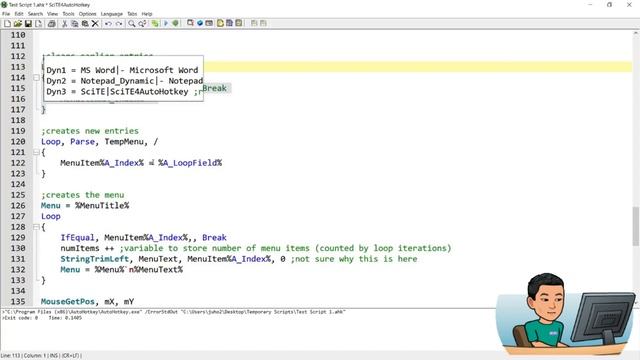Create a new file with the New toolbar icon
This screenshot has width=640, height=360.
click(x=7, y=24)
